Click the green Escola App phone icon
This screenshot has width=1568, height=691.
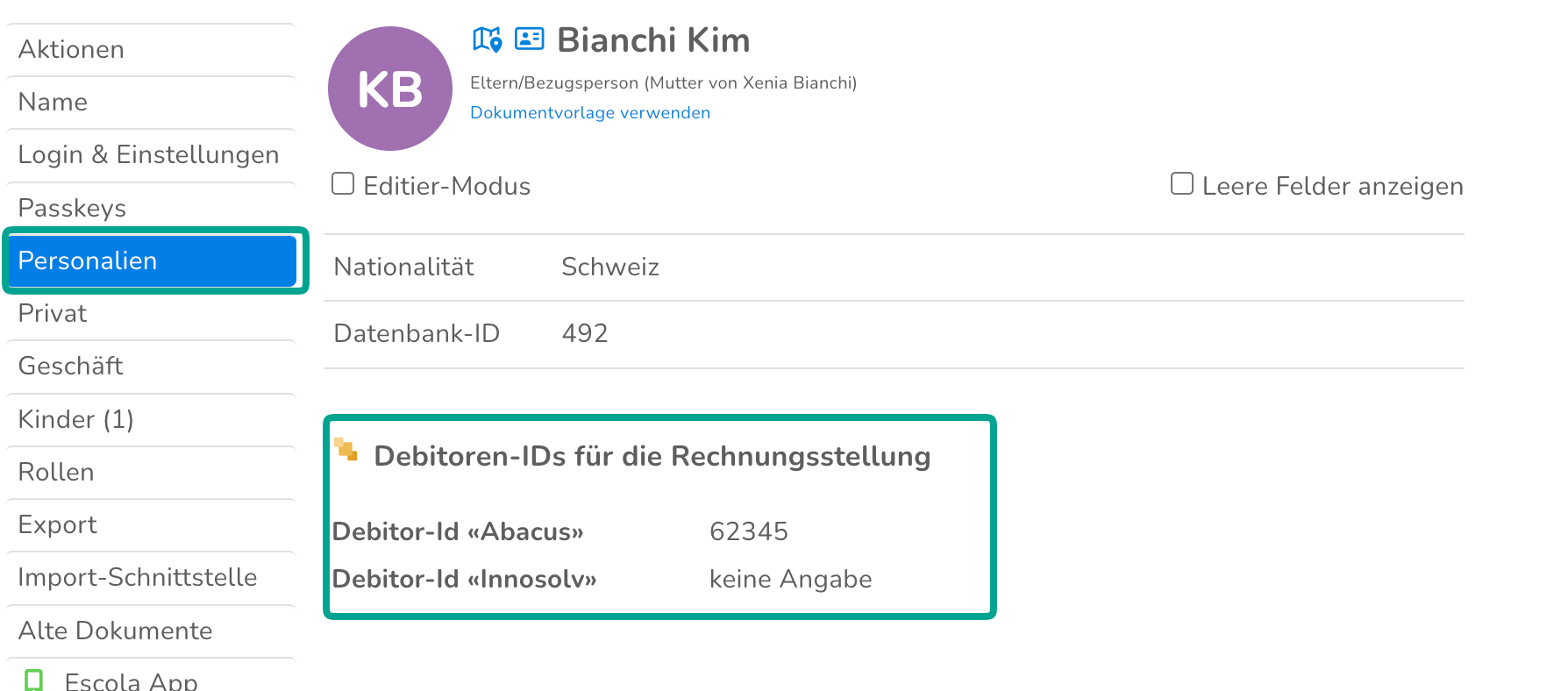pyautogui.click(x=34, y=680)
